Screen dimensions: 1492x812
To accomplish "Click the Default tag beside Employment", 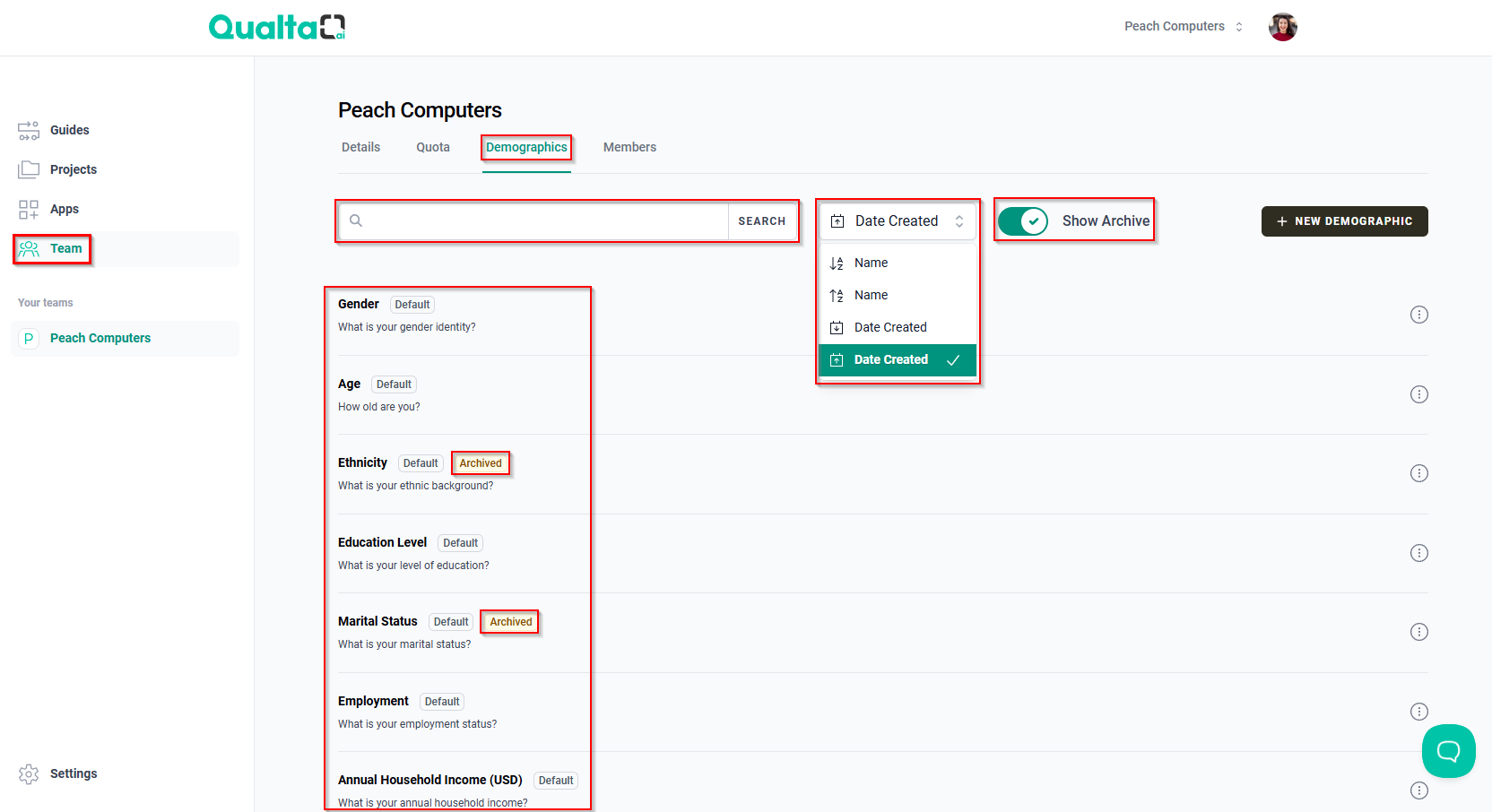I will [x=442, y=702].
